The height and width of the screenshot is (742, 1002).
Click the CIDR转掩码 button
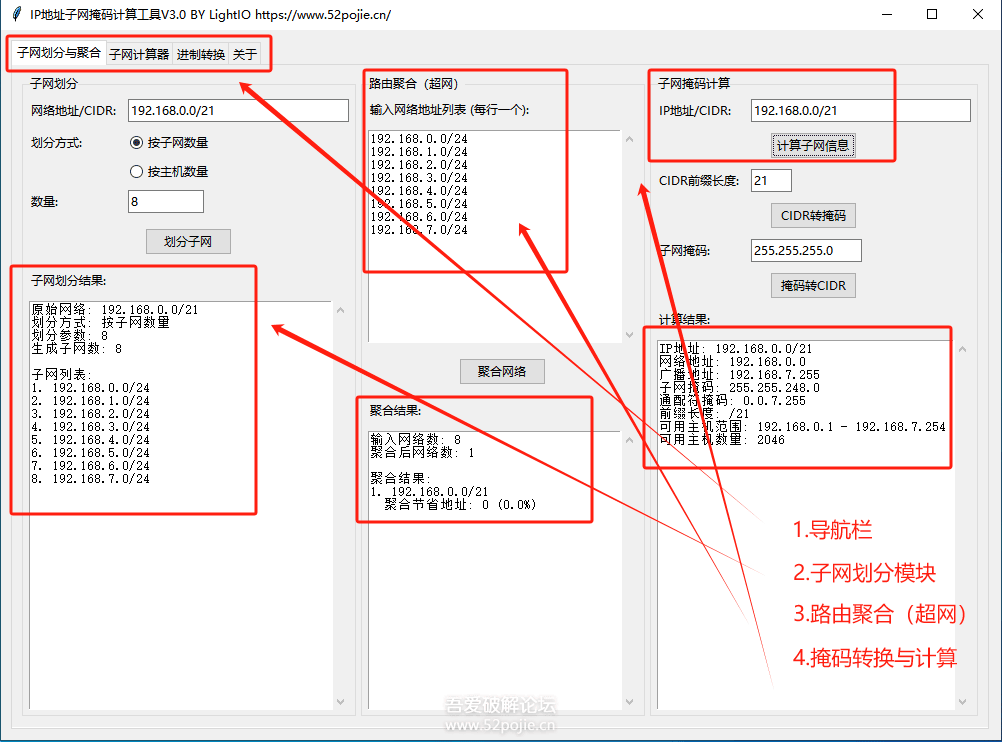pyautogui.click(x=813, y=215)
